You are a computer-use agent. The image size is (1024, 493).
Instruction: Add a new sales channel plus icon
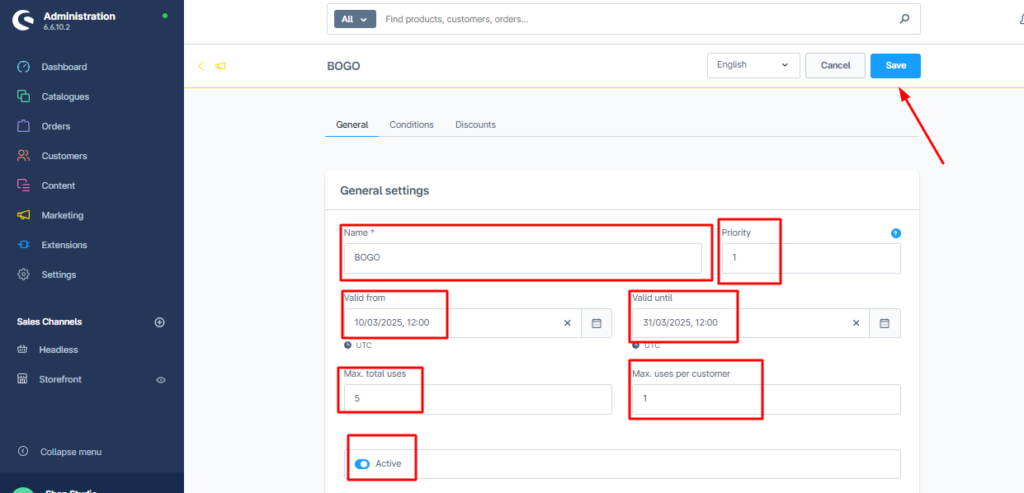tap(159, 322)
